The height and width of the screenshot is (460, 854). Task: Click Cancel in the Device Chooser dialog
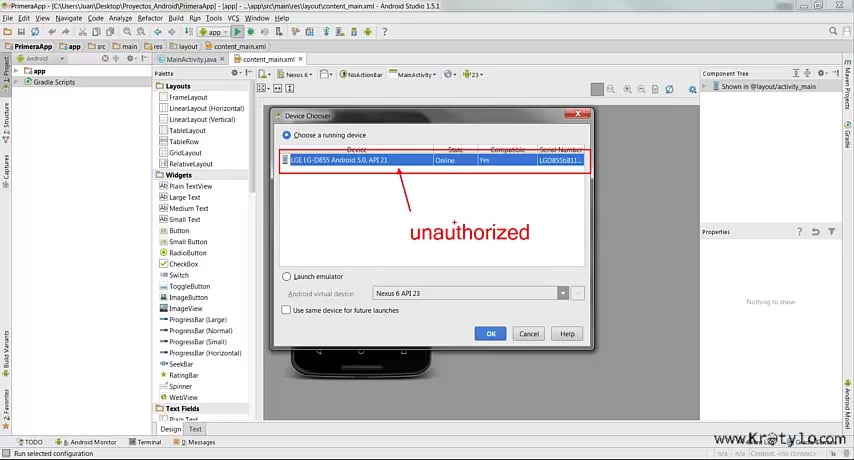tap(529, 334)
